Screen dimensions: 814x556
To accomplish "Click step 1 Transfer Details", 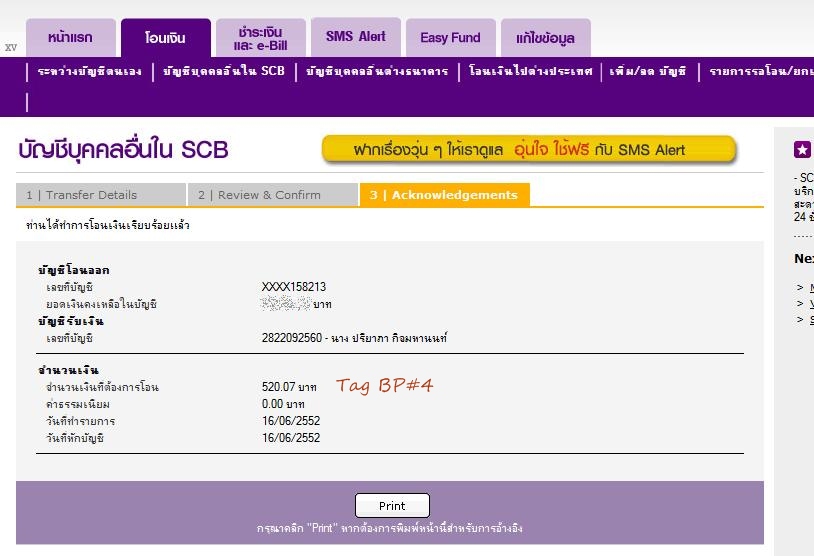I will [101, 195].
